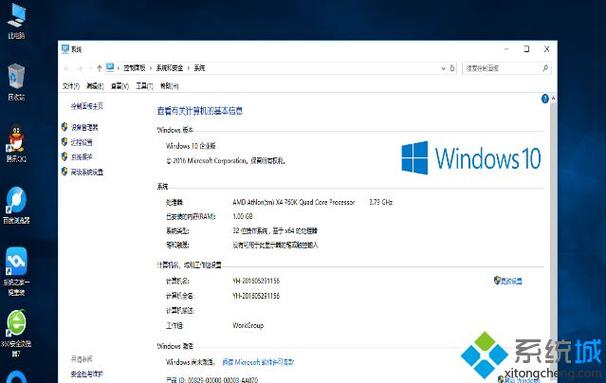Launch the Tencent QQ penguin icon
Image resolution: width=606 pixels, height=383 pixels.
click(x=16, y=144)
